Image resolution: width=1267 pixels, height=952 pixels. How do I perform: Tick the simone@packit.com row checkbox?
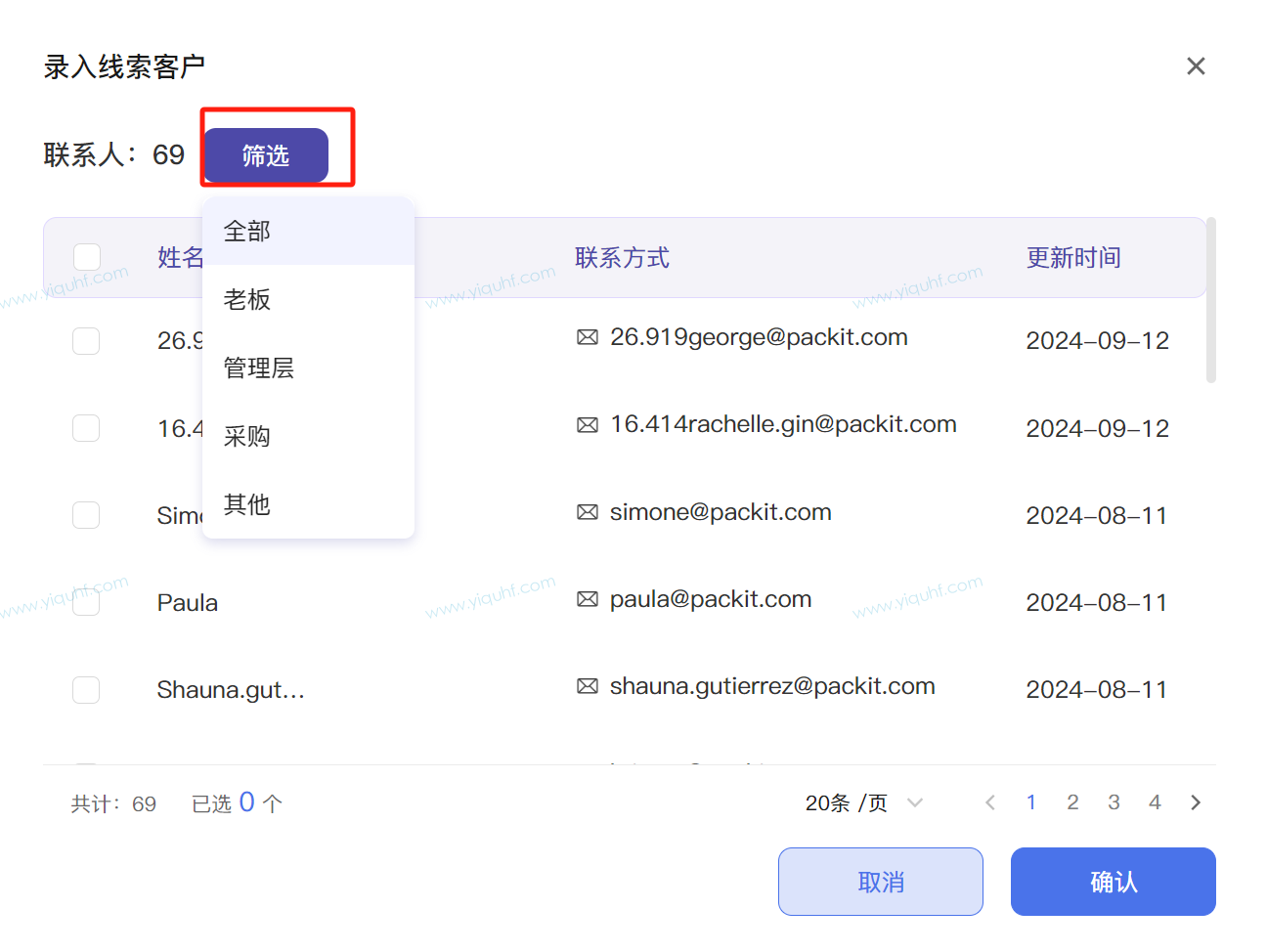pos(86,515)
